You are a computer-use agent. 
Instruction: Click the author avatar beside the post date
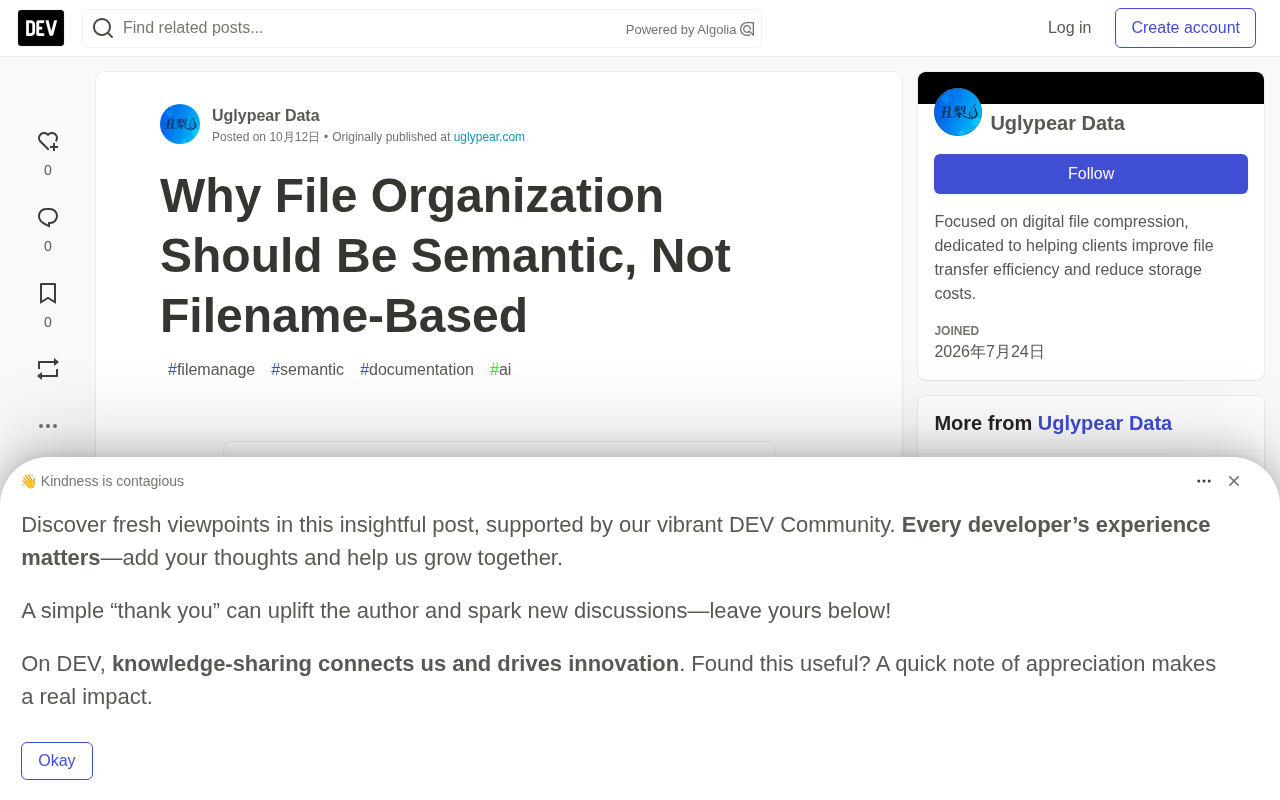[x=180, y=124]
